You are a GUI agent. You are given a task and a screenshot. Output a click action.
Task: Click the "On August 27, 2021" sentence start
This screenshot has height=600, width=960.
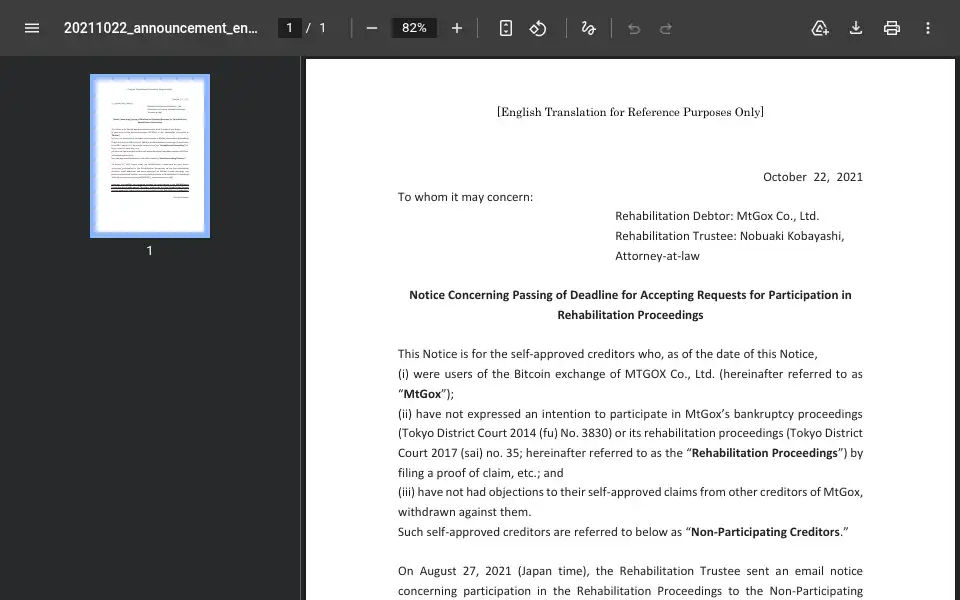[x=454, y=571]
